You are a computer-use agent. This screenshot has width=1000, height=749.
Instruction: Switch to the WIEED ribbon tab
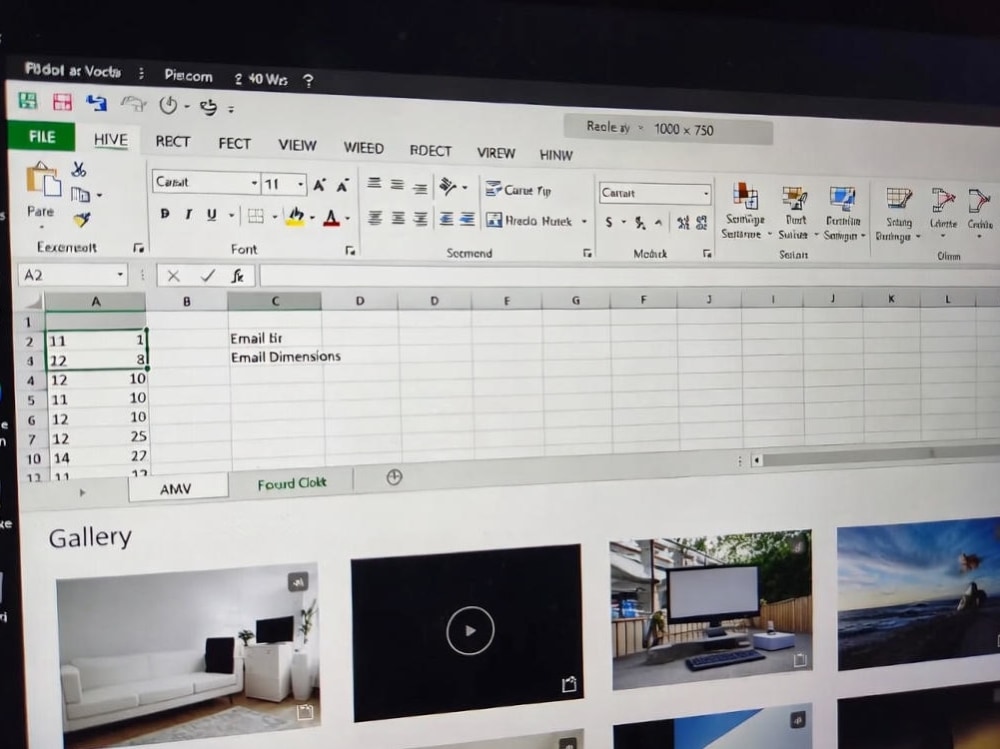click(x=364, y=148)
